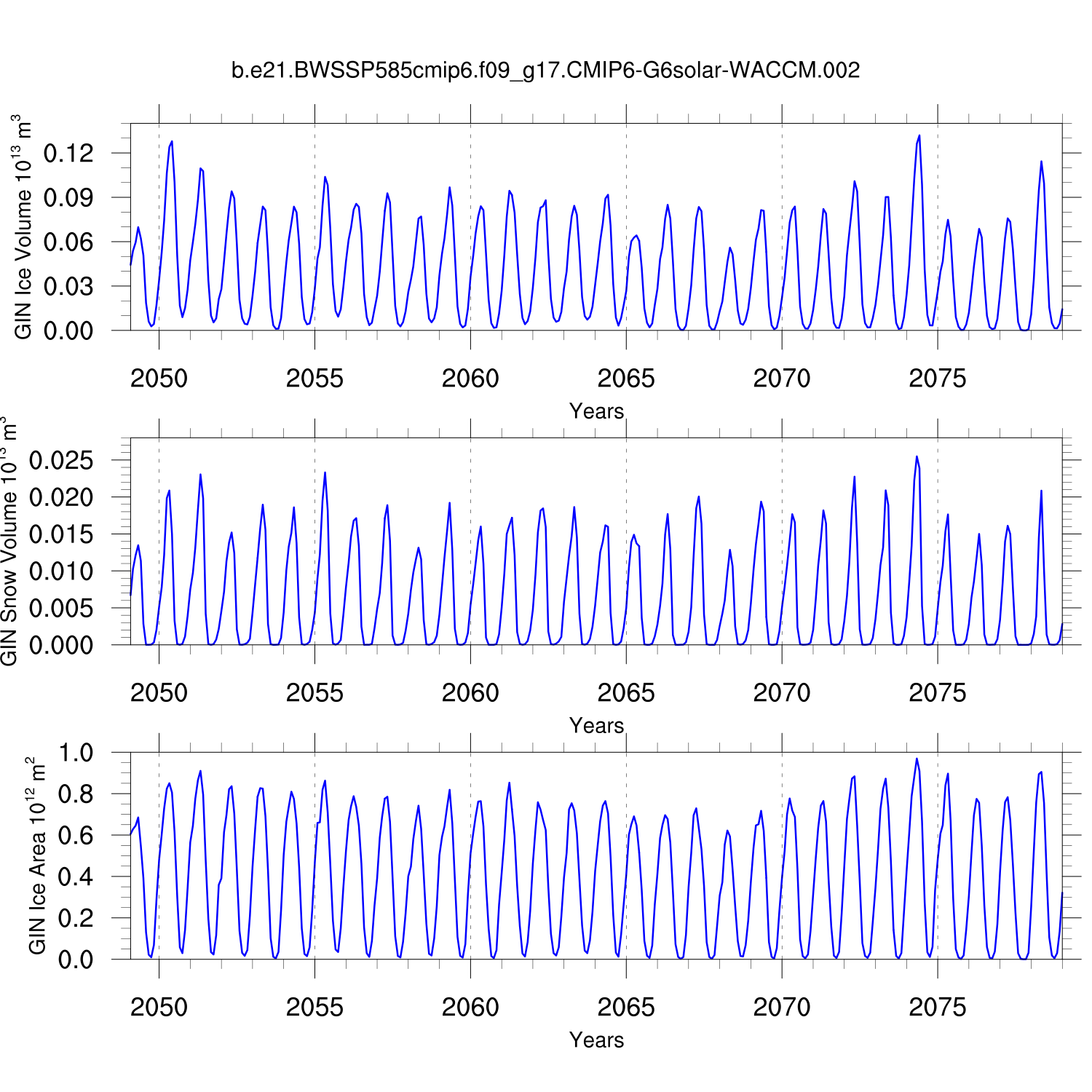This screenshot has width=1092, height=1092.
Task: Select the GIN Ice Volume y-axis label
Action: point(23,227)
